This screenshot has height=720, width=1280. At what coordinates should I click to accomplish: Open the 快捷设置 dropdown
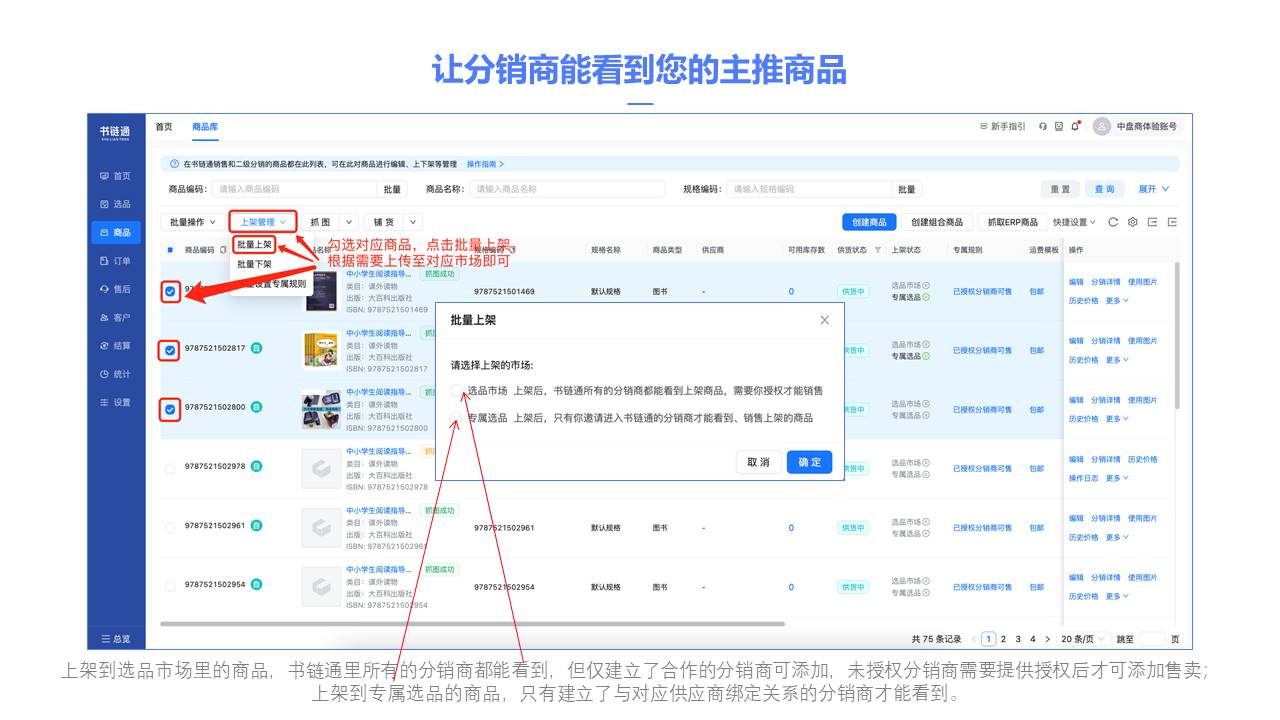pyautogui.click(x=1075, y=222)
